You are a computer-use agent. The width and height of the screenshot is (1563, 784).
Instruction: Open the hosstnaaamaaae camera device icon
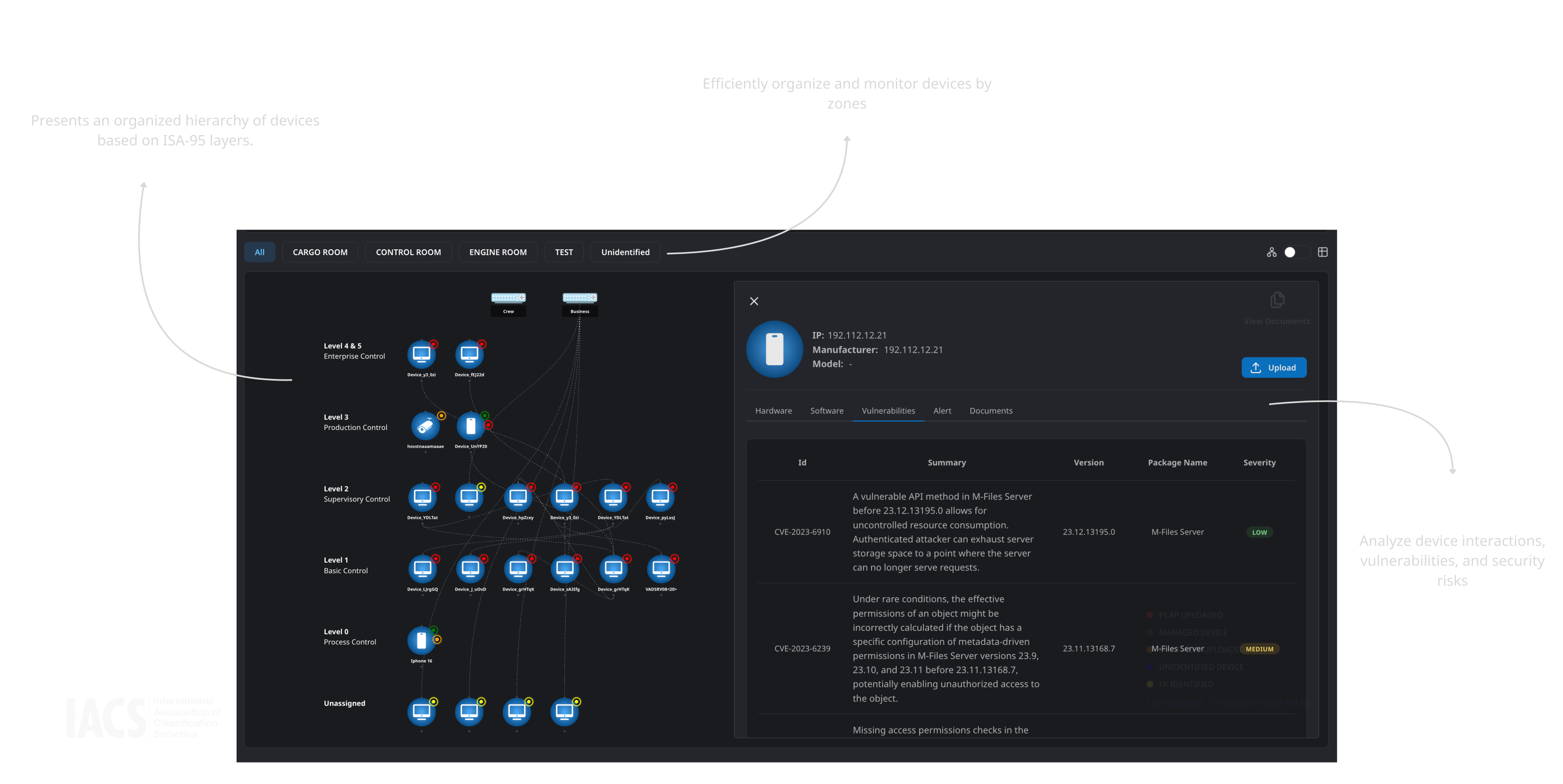coord(424,426)
